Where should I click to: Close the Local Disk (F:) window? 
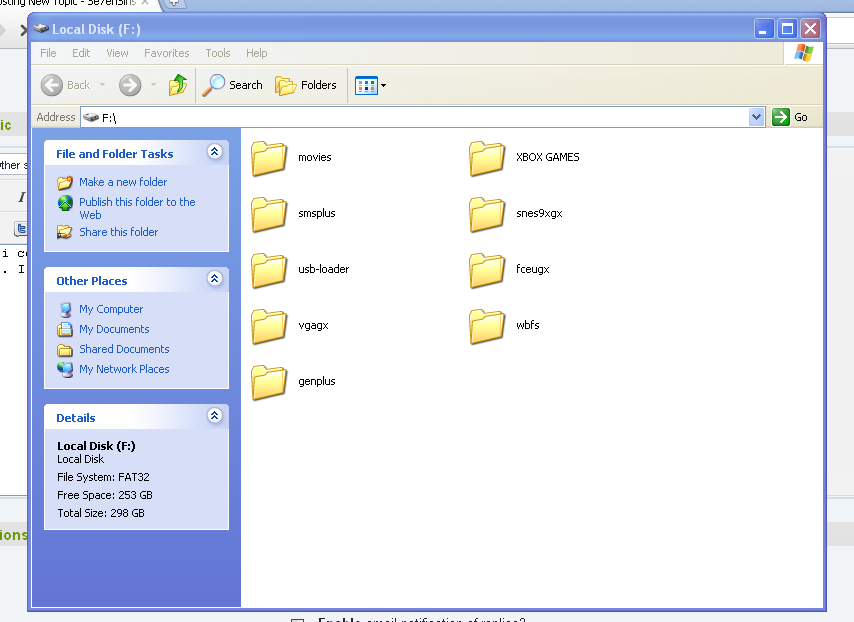(811, 28)
